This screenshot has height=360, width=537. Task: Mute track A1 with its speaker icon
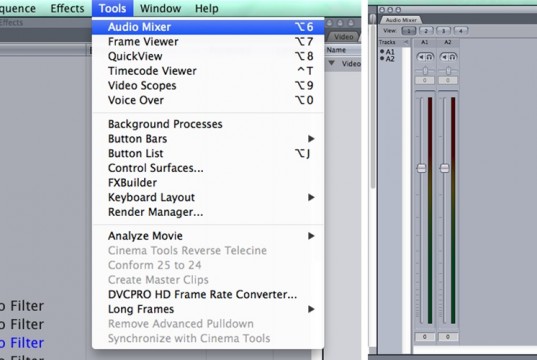coord(421,57)
